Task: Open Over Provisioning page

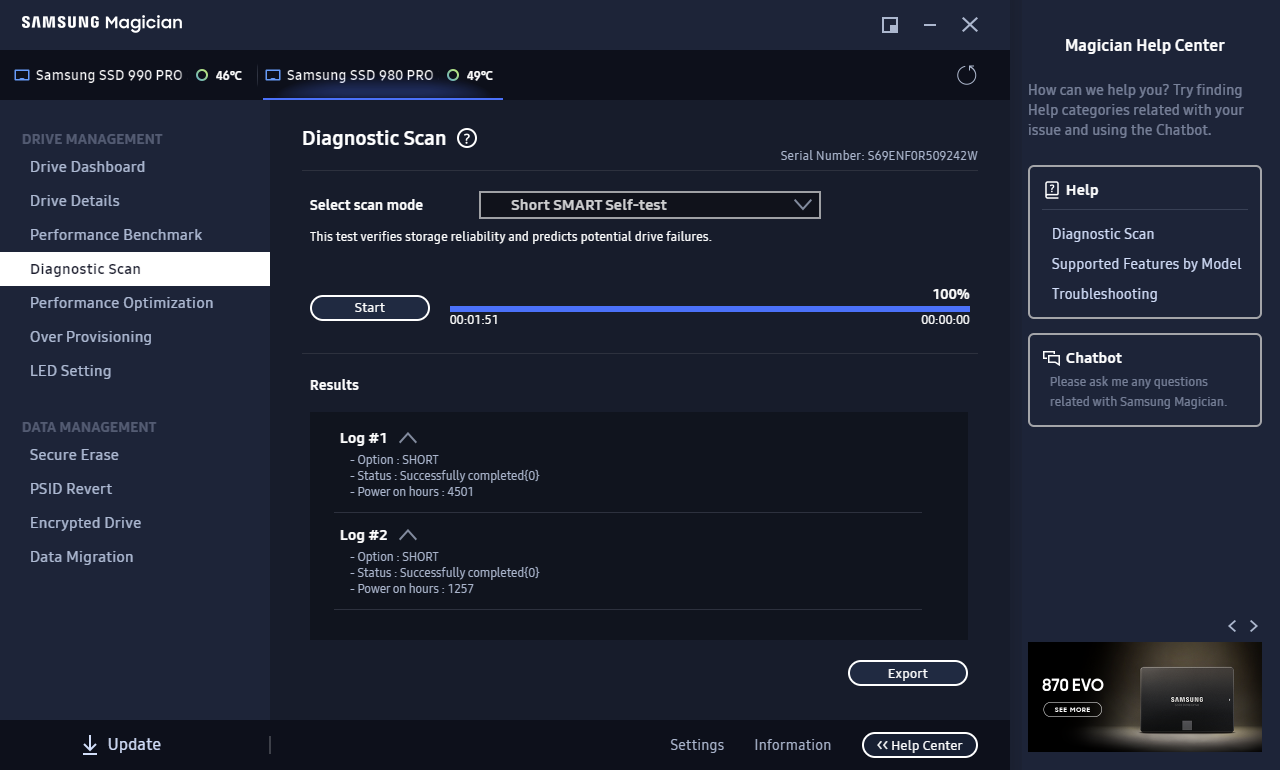Action: click(x=135, y=337)
